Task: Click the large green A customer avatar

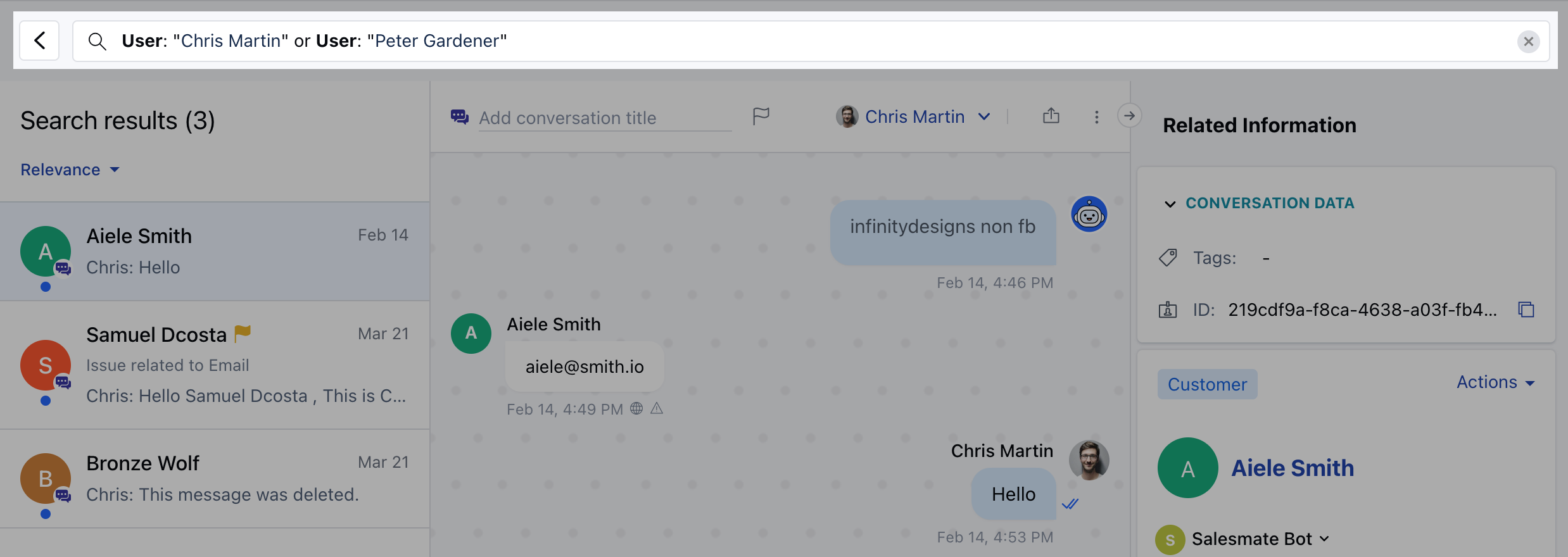Action: (x=1188, y=468)
